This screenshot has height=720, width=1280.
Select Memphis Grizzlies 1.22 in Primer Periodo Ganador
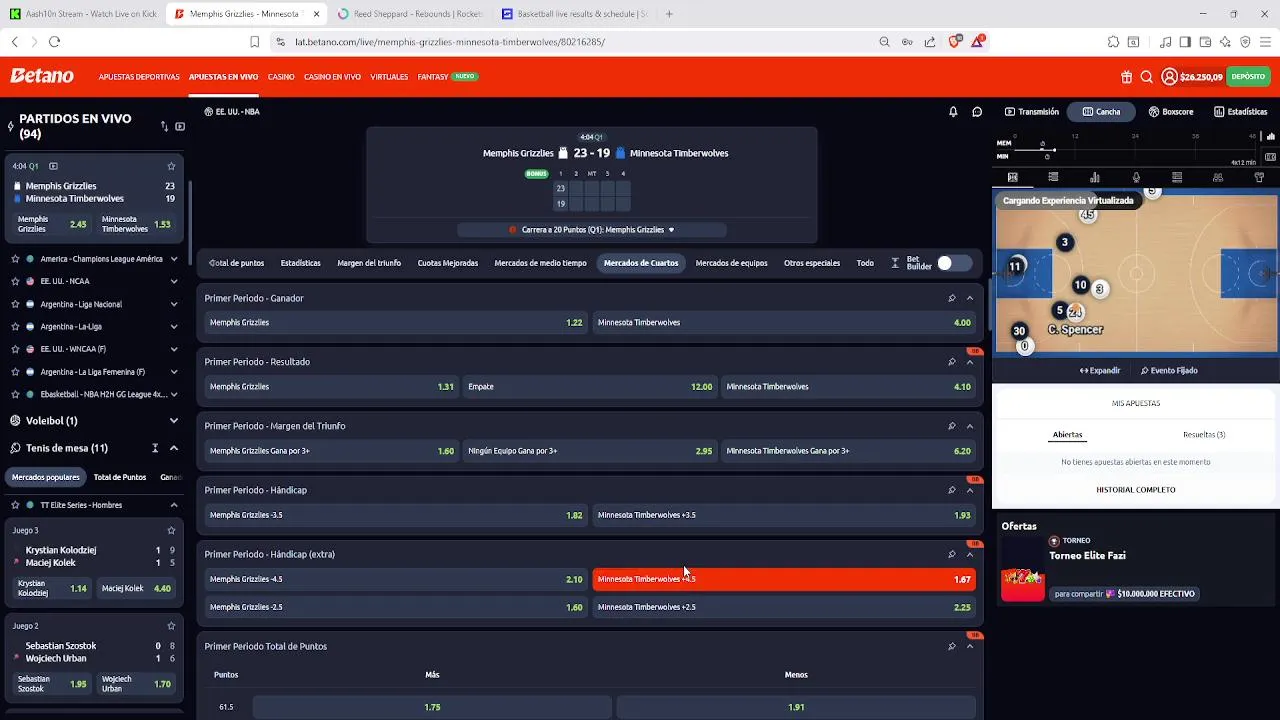[396, 323]
